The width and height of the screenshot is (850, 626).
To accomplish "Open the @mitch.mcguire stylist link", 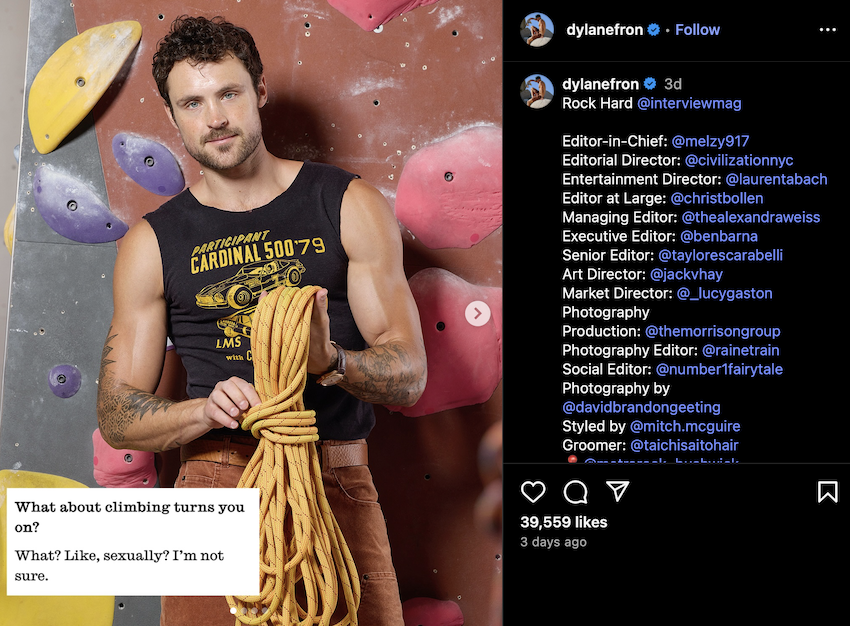I will tap(685, 426).
